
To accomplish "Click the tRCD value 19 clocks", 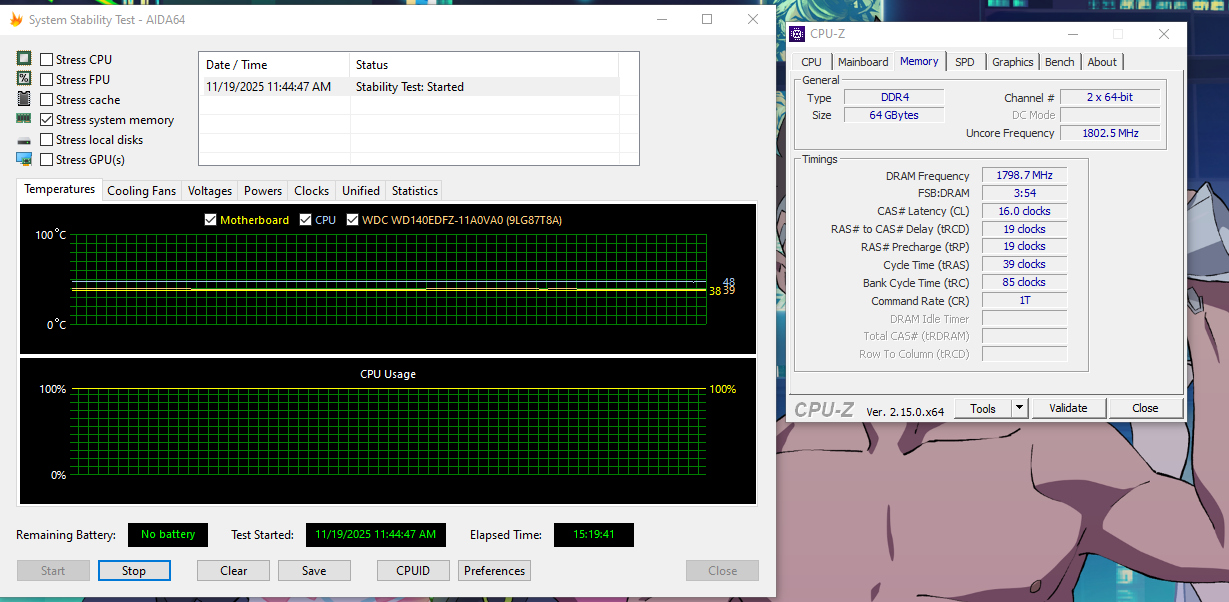I will [x=1024, y=229].
